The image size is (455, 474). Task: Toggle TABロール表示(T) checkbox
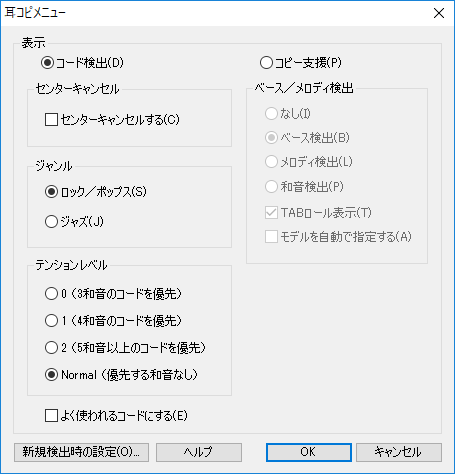click(318, 213)
